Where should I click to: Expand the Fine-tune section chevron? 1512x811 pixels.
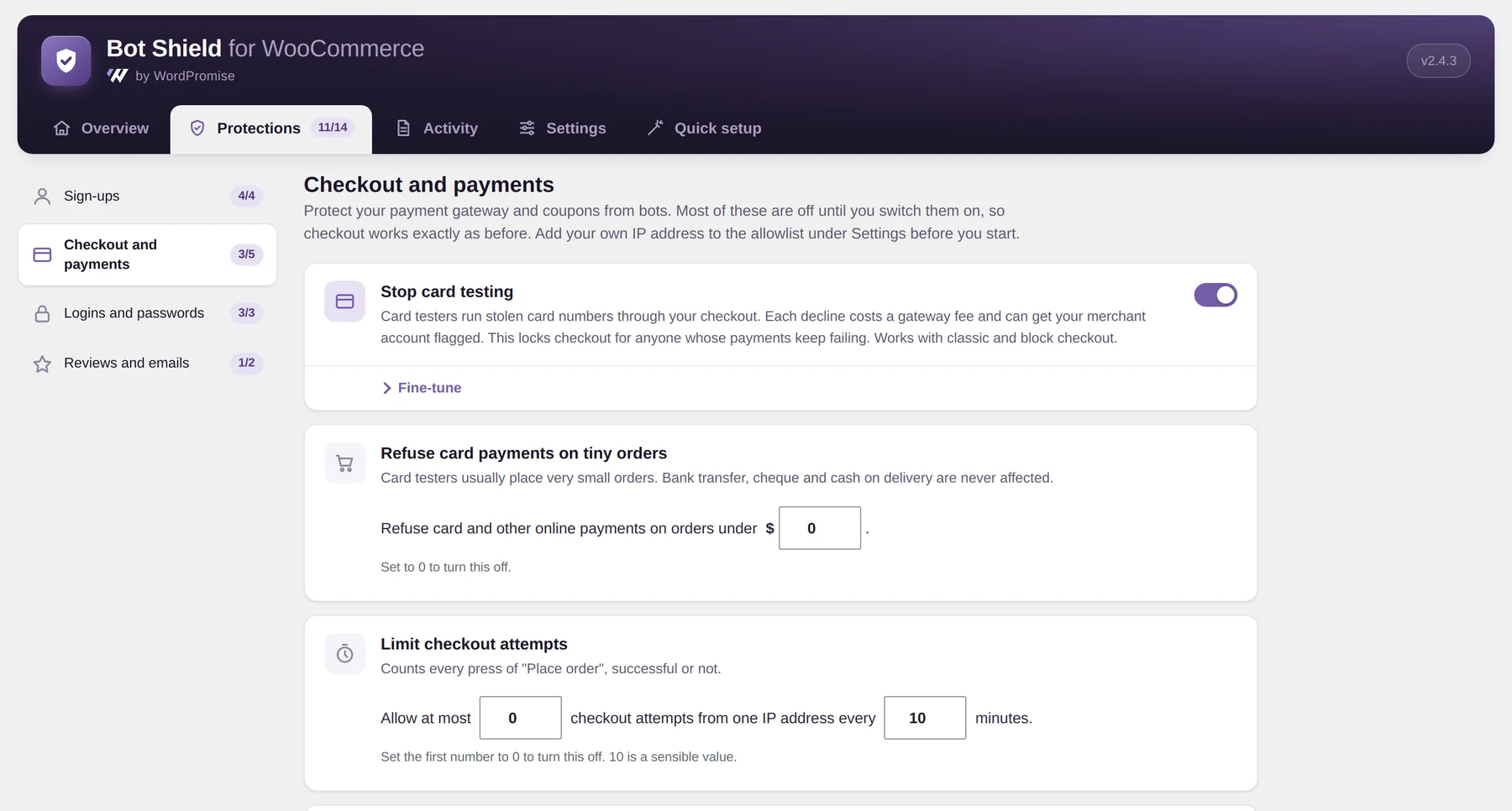click(387, 388)
